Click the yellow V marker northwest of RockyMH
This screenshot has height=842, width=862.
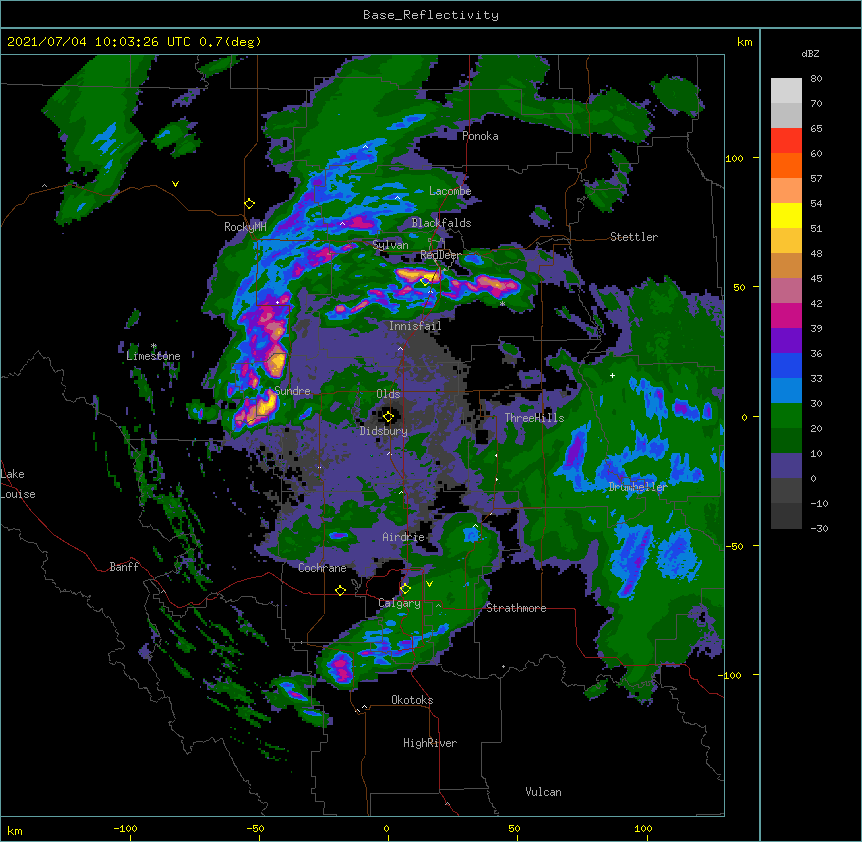coord(175,184)
